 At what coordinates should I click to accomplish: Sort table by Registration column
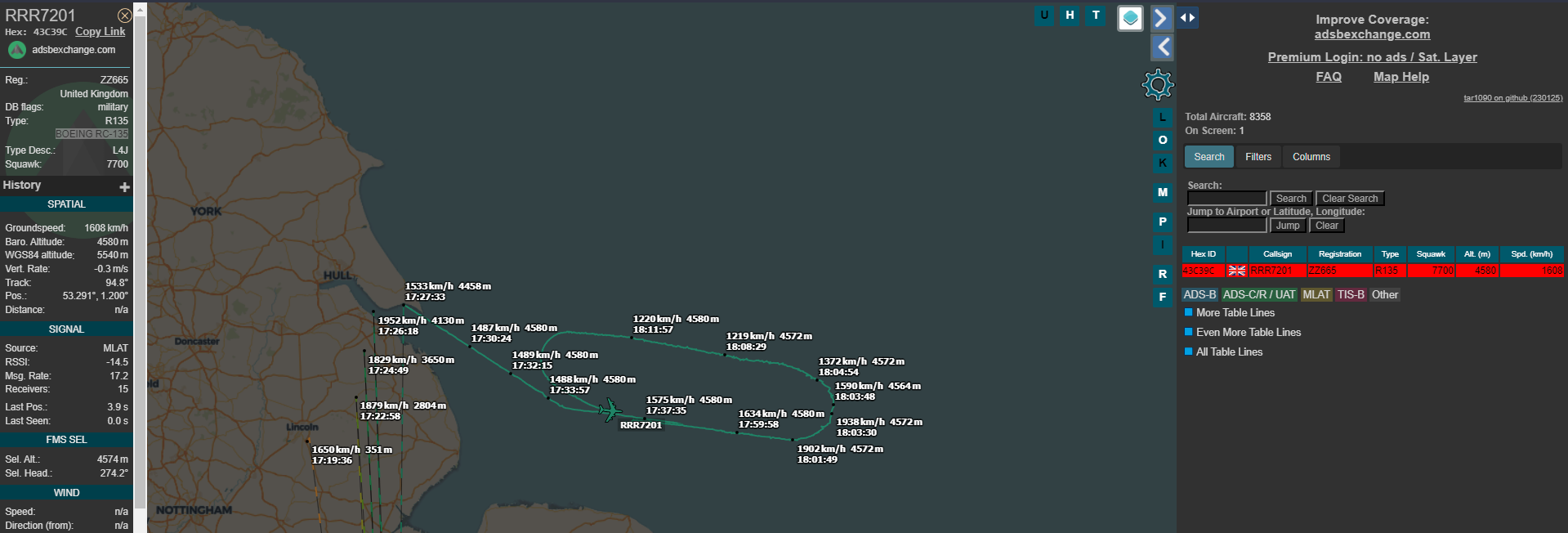(x=1340, y=254)
